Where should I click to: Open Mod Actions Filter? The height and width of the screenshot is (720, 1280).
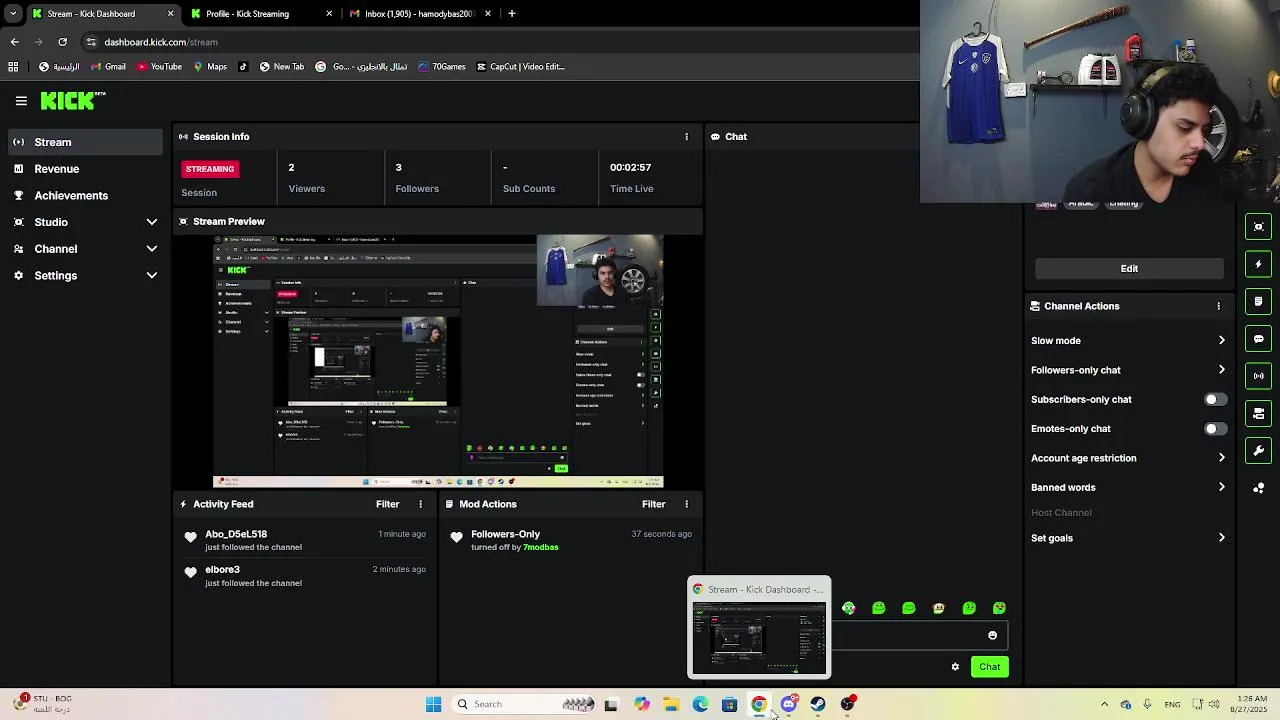[653, 504]
